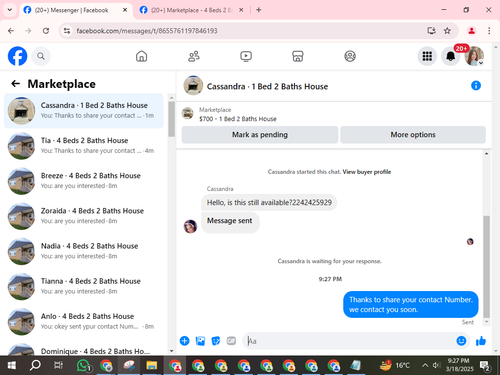Click the blue 'Thanks to share your contact' bubble
This screenshot has height=375, width=500.
point(411,304)
